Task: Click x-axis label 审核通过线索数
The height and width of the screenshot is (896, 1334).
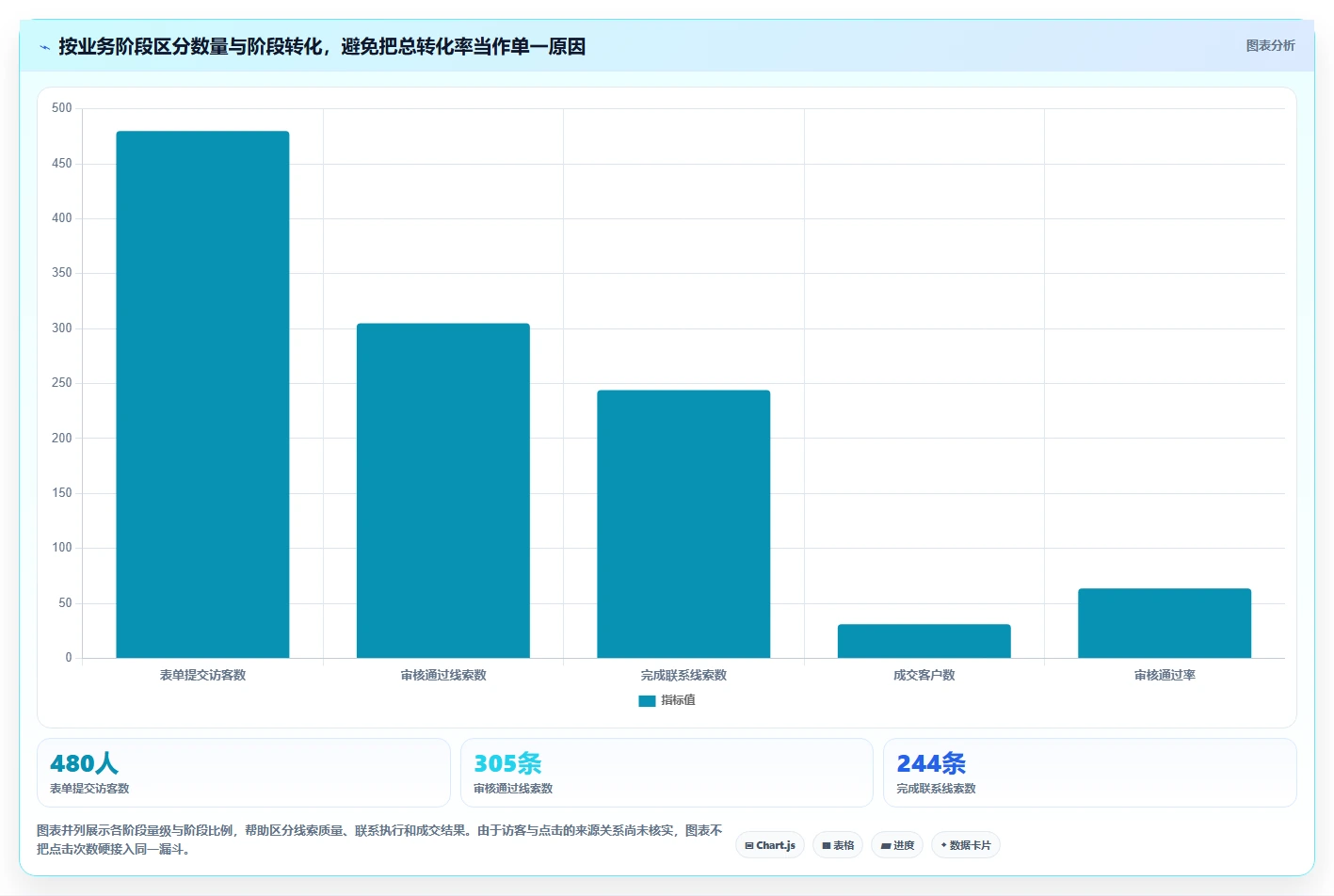Action: pyautogui.click(x=443, y=675)
